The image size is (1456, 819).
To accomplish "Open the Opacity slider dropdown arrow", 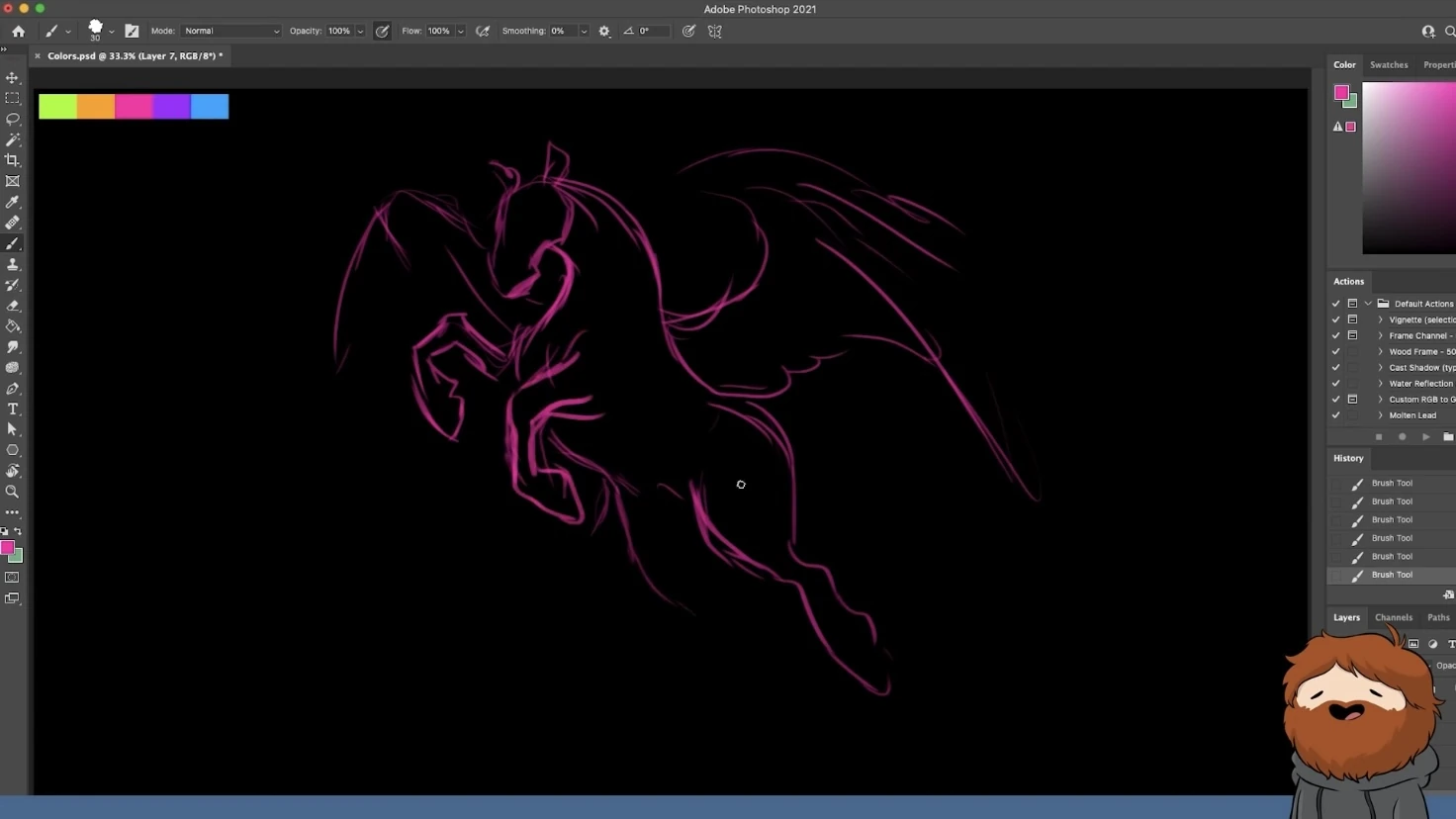I will point(360,32).
